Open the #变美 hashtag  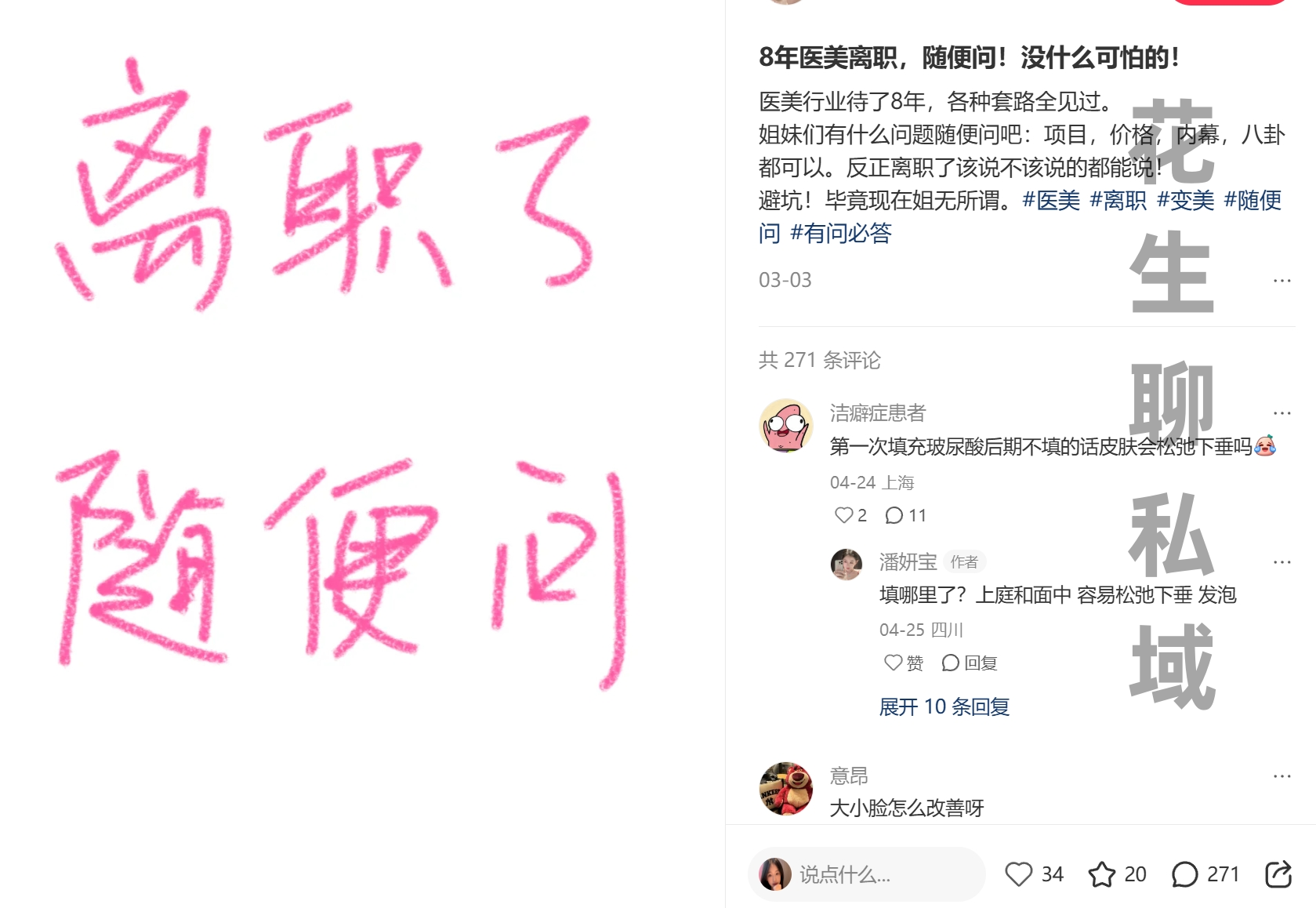click(1185, 200)
